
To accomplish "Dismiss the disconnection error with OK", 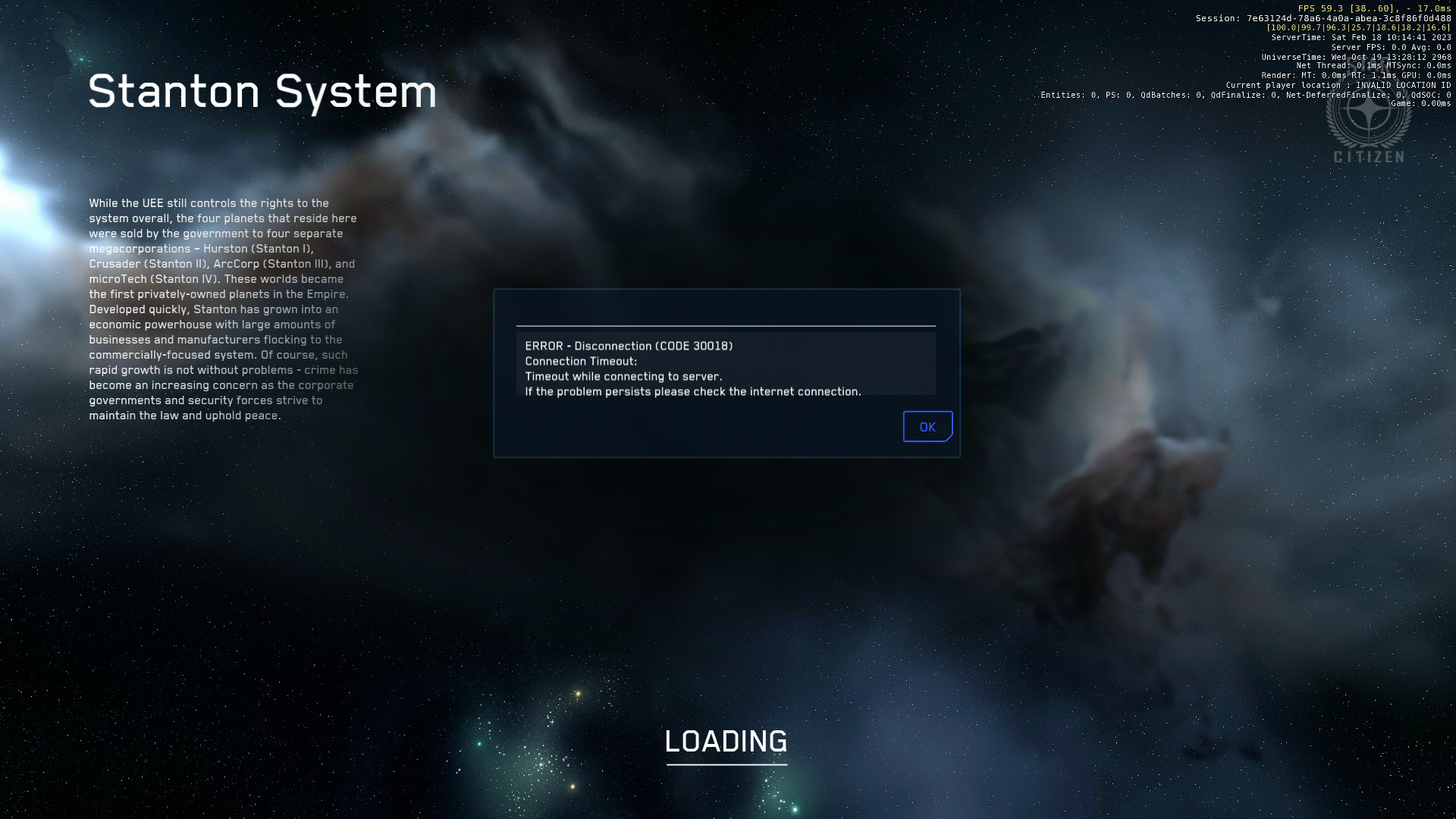I will point(927,426).
